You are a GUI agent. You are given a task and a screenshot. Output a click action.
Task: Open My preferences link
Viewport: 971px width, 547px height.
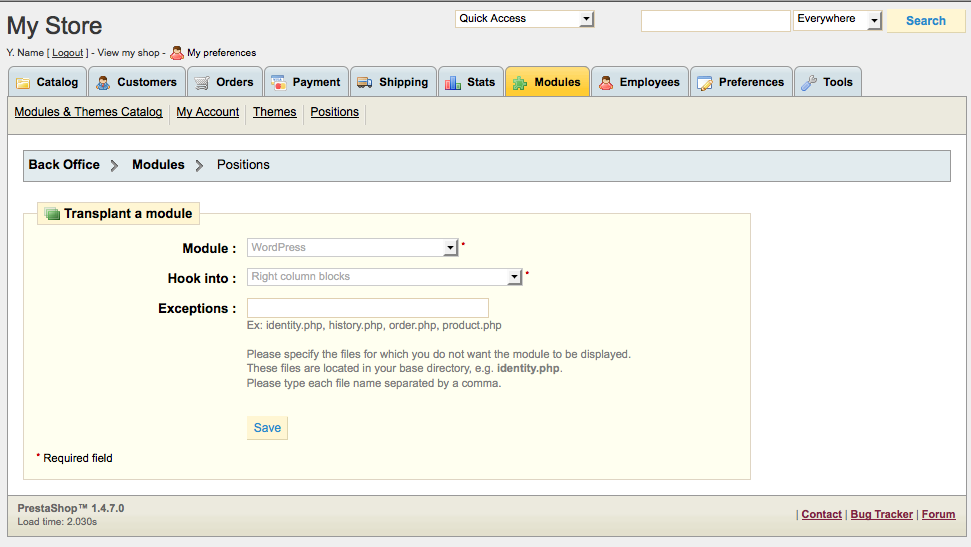(222, 53)
